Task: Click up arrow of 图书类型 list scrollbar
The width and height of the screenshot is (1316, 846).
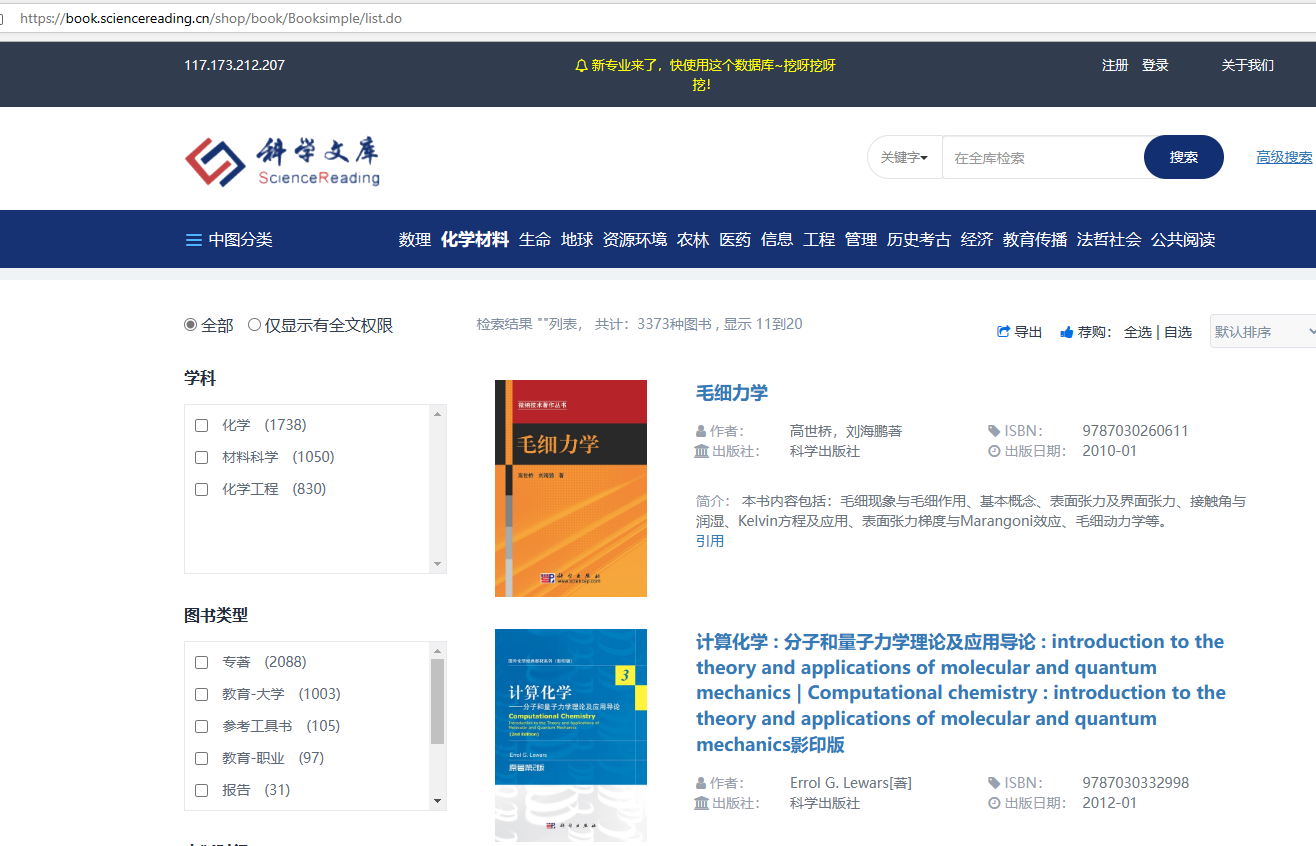Action: tap(437, 650)
